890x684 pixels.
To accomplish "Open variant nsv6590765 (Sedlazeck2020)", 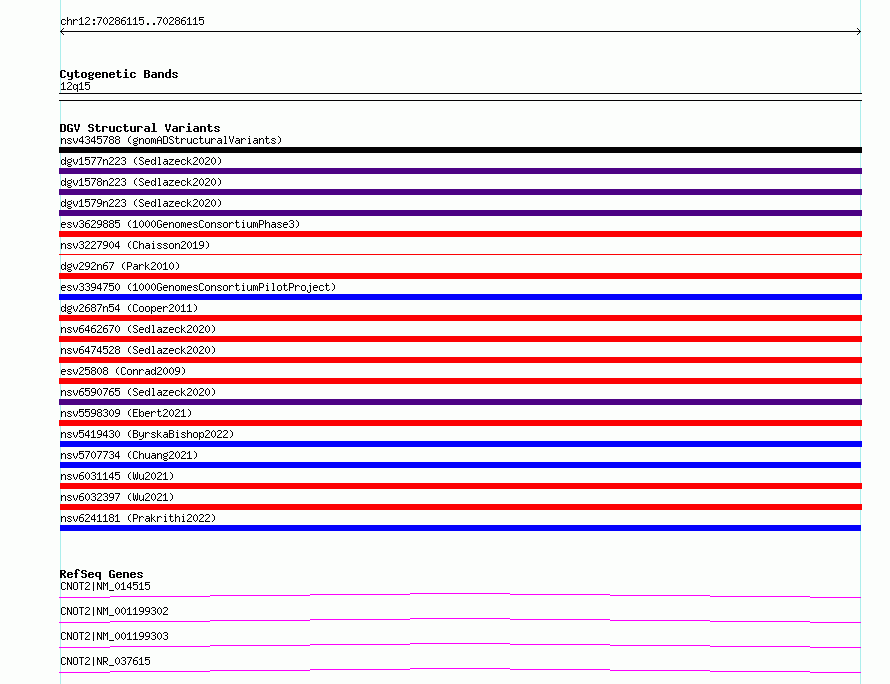I will coord(138,392).
